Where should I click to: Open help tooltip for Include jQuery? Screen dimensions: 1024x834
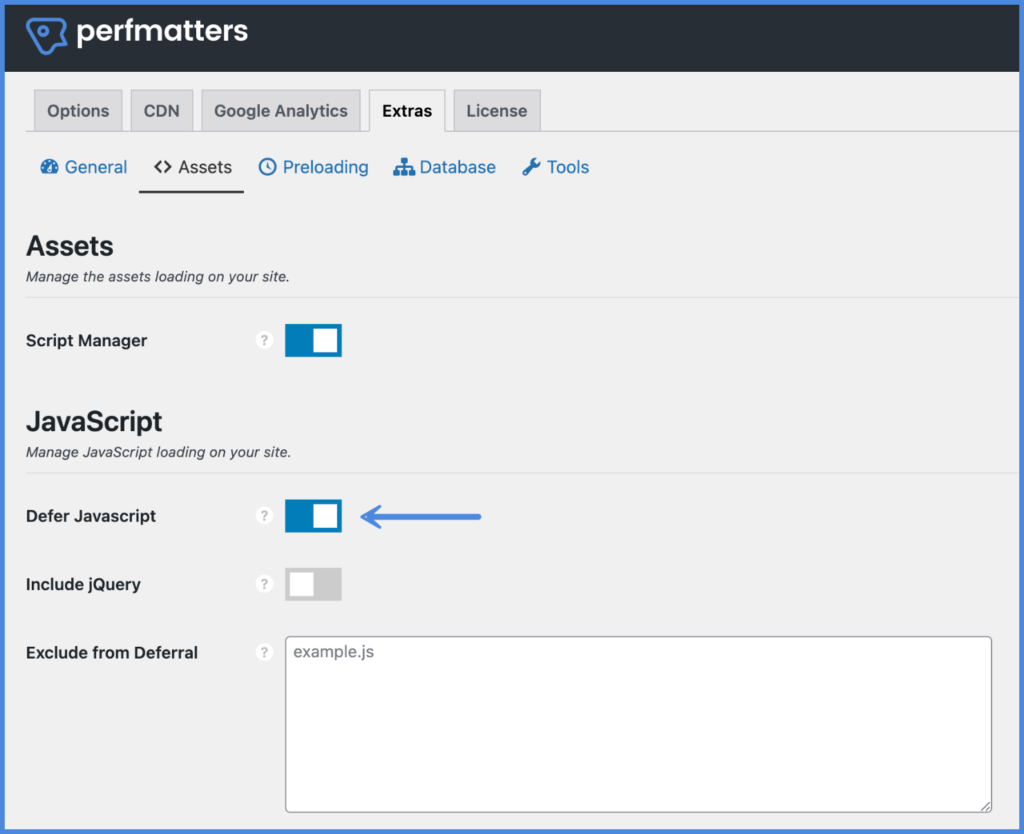(x=264, y=584)
